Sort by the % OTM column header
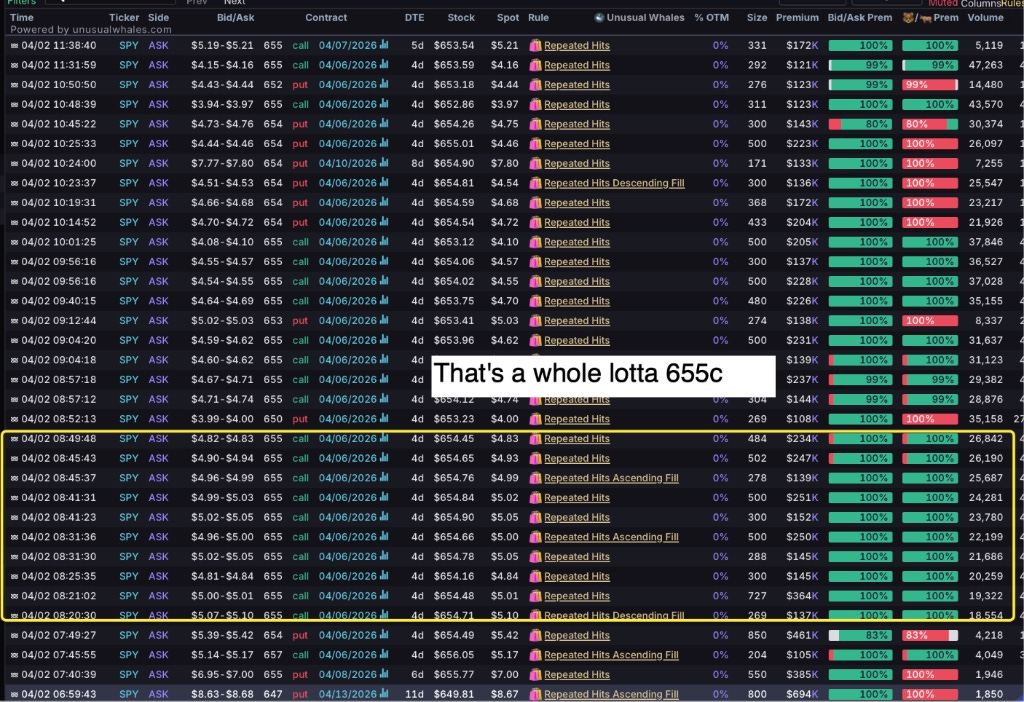Screen dimensions: 1024x702 click(x=711, y=18)
